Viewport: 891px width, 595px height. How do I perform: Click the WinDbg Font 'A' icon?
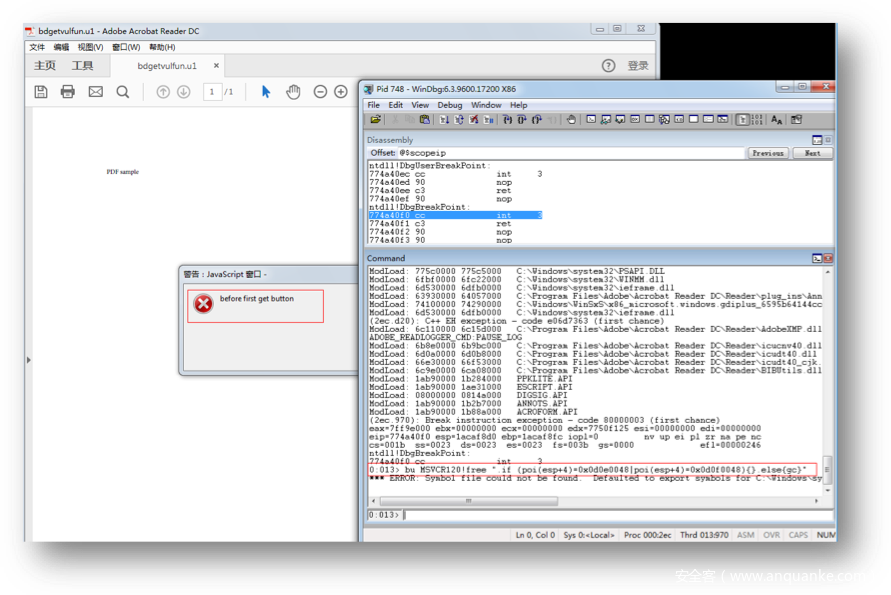pos(777,119)
